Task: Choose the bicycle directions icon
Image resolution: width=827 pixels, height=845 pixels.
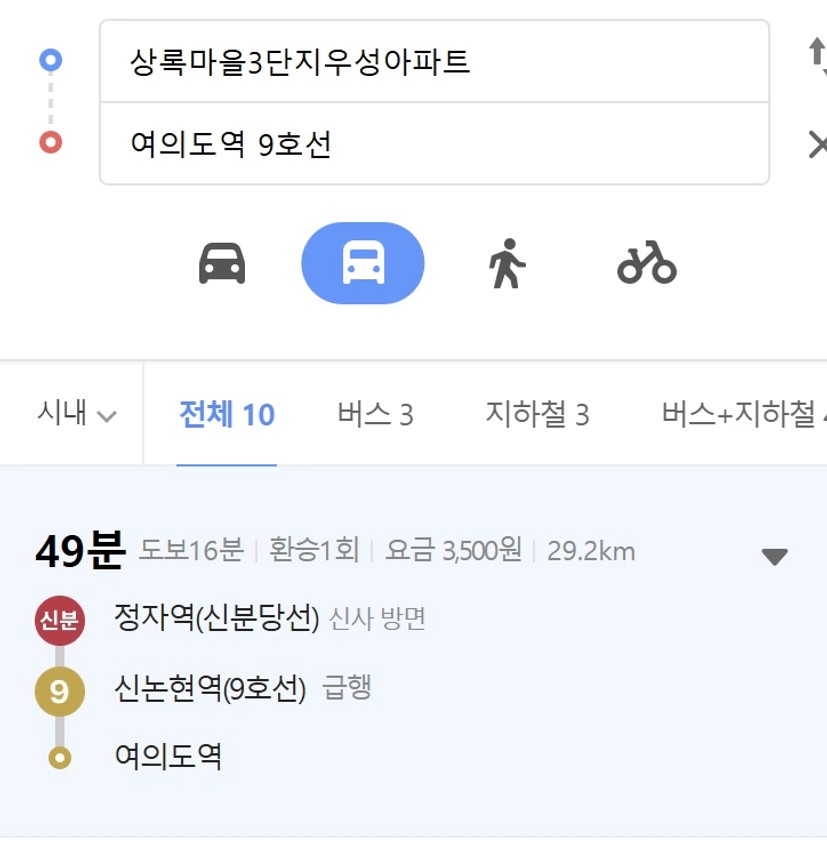Action: coord(647,262)
